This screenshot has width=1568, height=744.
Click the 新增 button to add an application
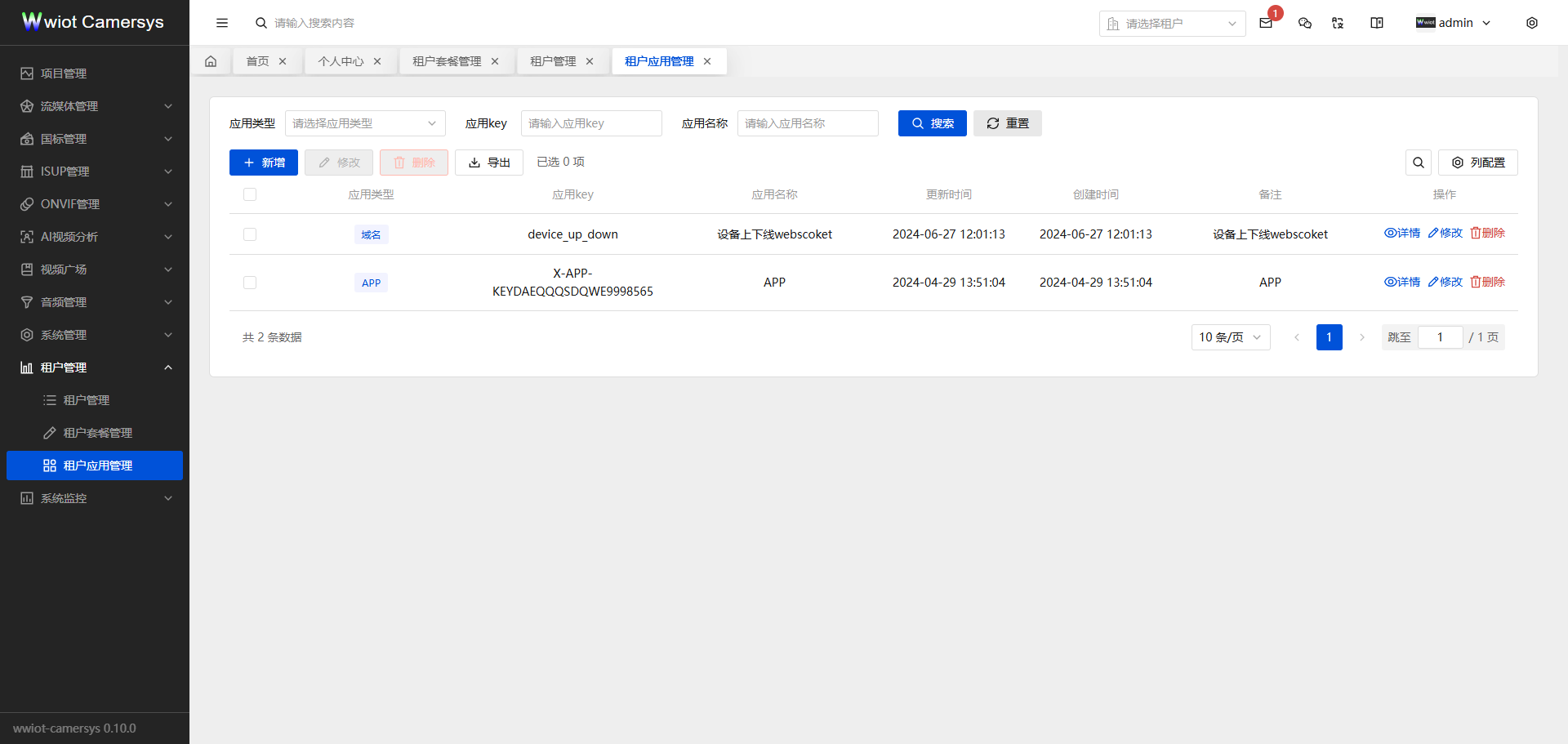[x=263, y=162]
